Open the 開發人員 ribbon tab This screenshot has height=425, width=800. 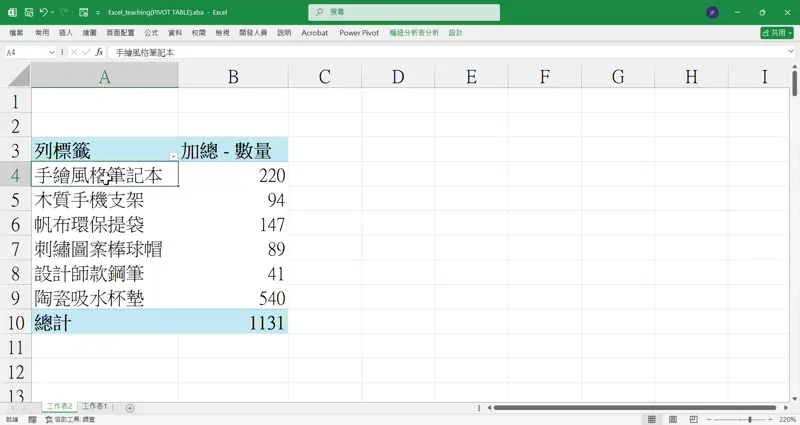[x=253, y=33]
